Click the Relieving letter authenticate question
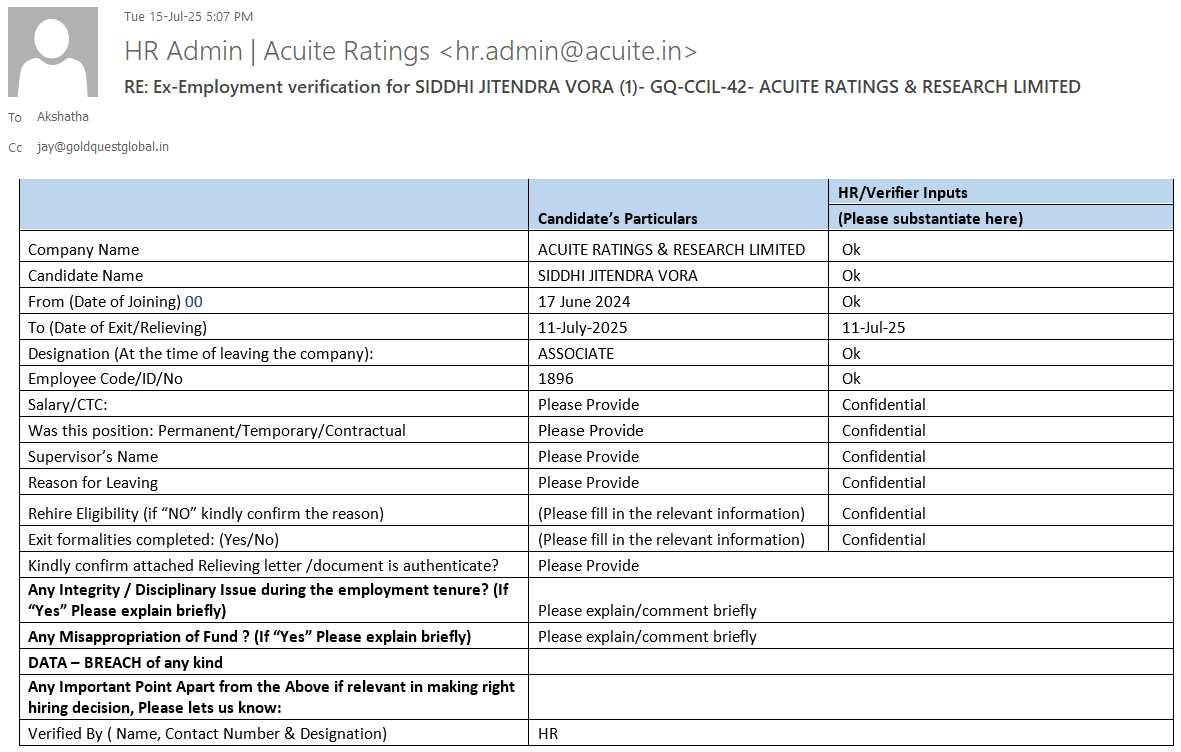 click(x=263, y=566)
